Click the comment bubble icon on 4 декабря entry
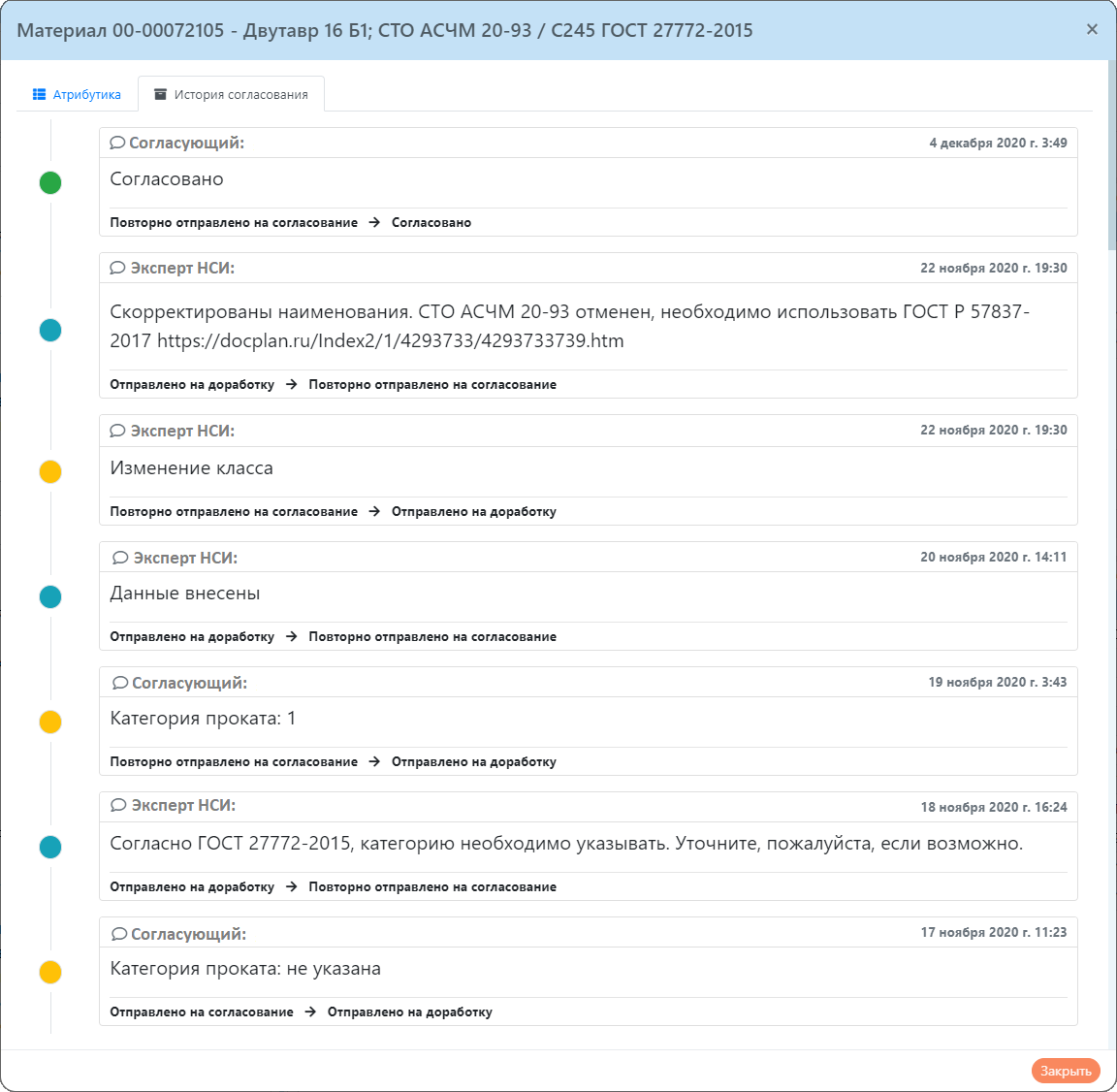The width and height of the screenshot is (1117, 1092). pos(117,144)
